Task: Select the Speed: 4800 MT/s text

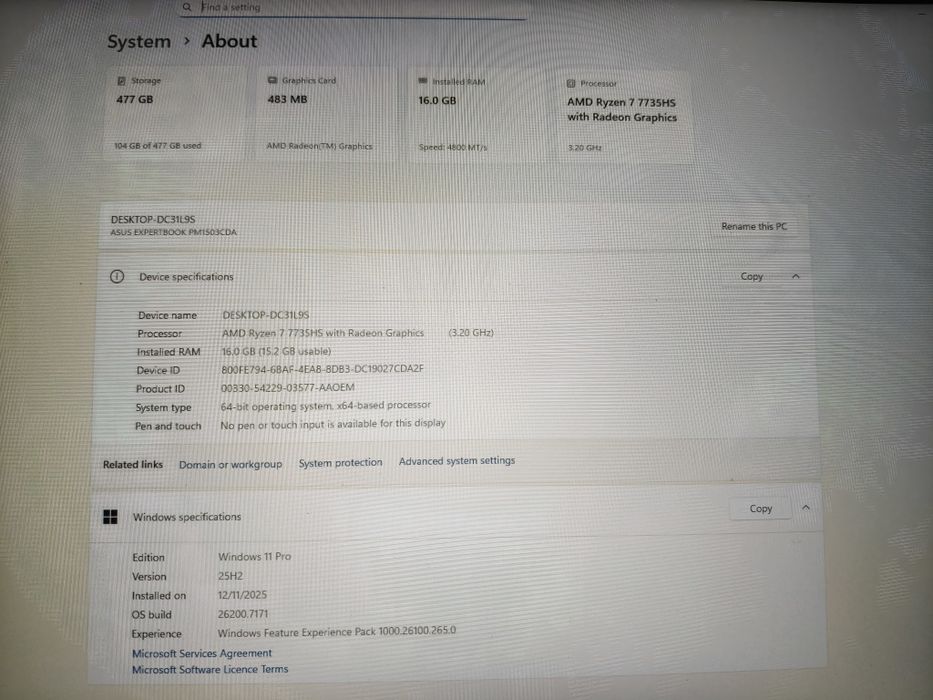Action: [x=453, y=147]
